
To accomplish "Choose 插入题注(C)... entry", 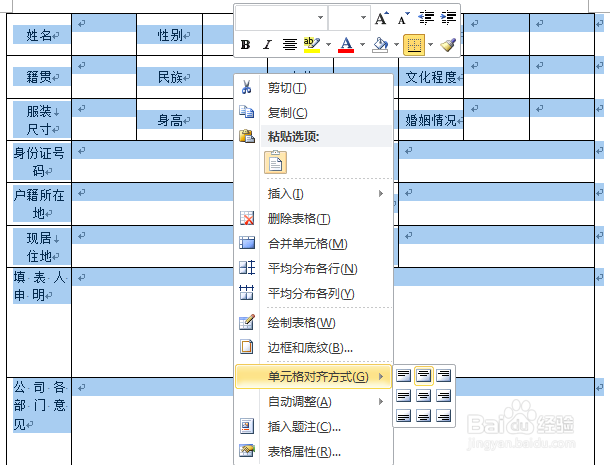I will pos(314,427).
